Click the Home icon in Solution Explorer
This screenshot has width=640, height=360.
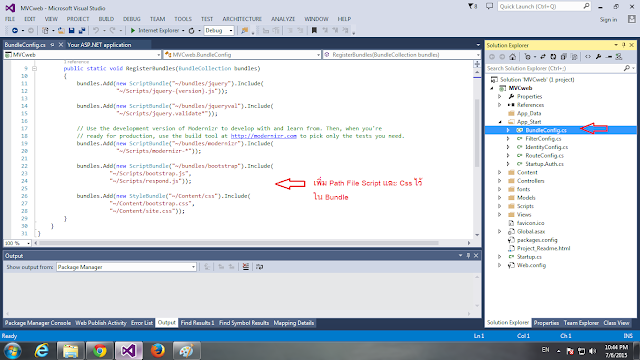coord(513,57)
